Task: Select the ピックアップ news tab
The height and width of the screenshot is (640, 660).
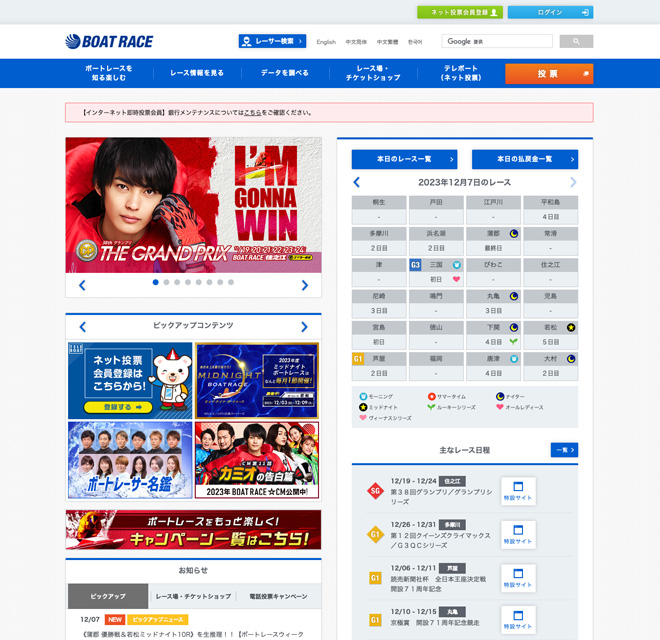Action: 108,596
